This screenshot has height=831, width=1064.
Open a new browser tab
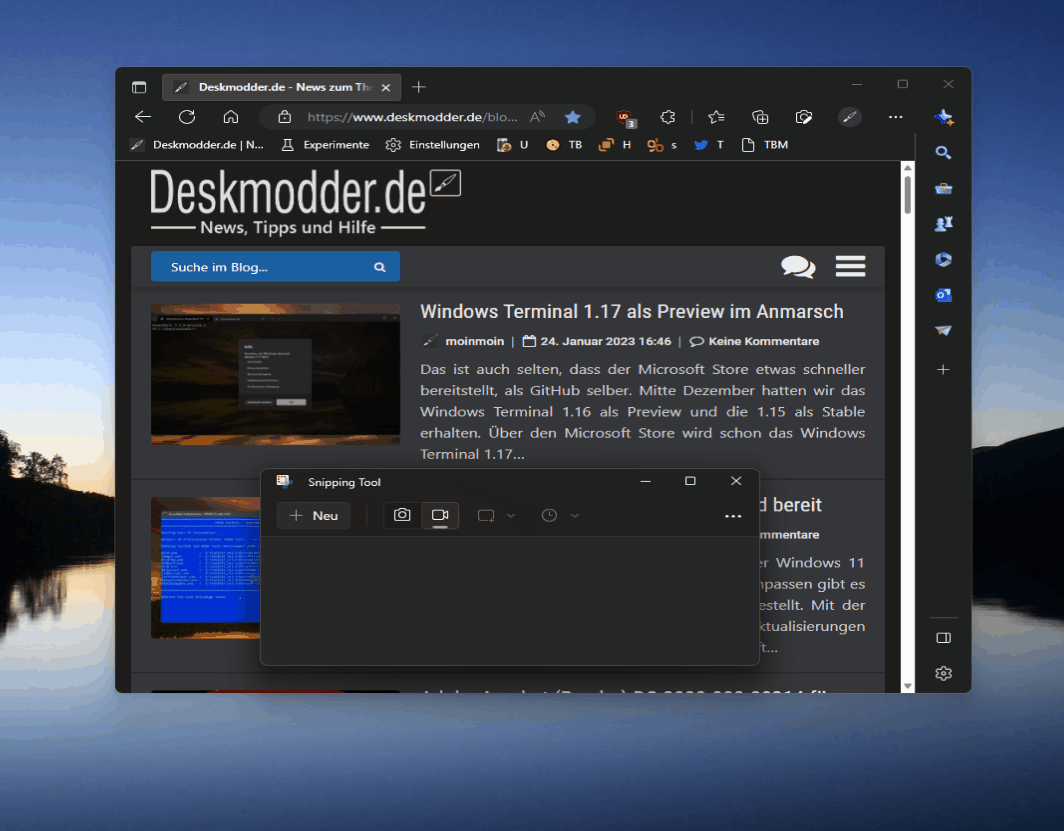[x=419, y=87]
